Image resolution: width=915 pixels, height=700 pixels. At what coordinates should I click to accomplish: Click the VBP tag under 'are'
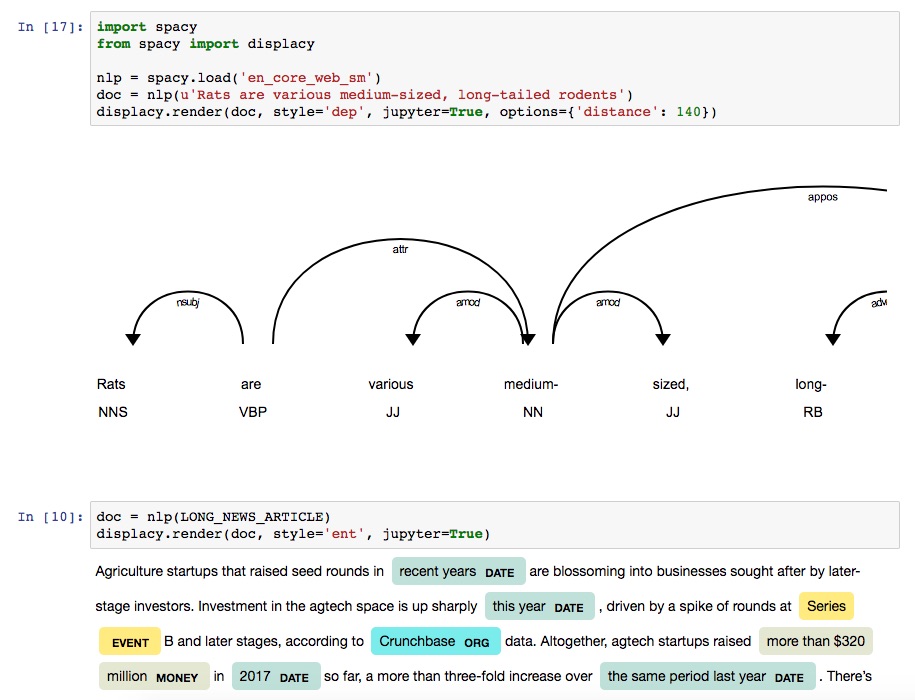point(251,412)
